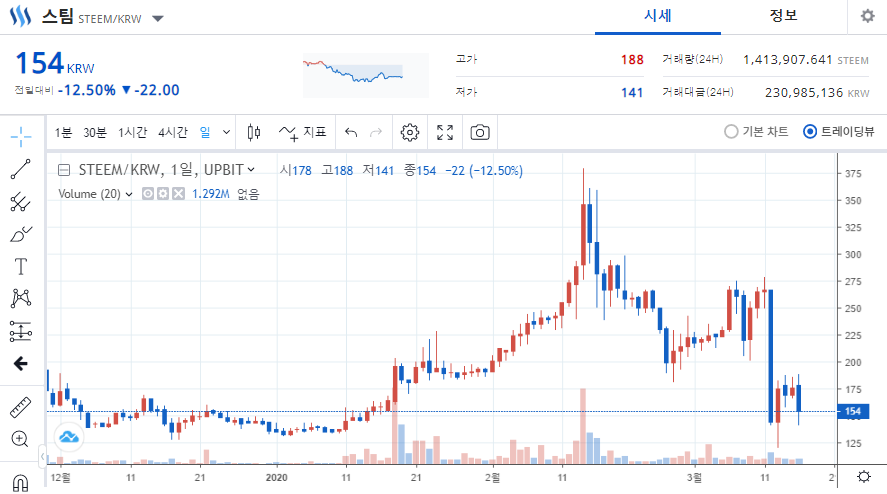Switch to the 정보 tab

pos(783,16)
